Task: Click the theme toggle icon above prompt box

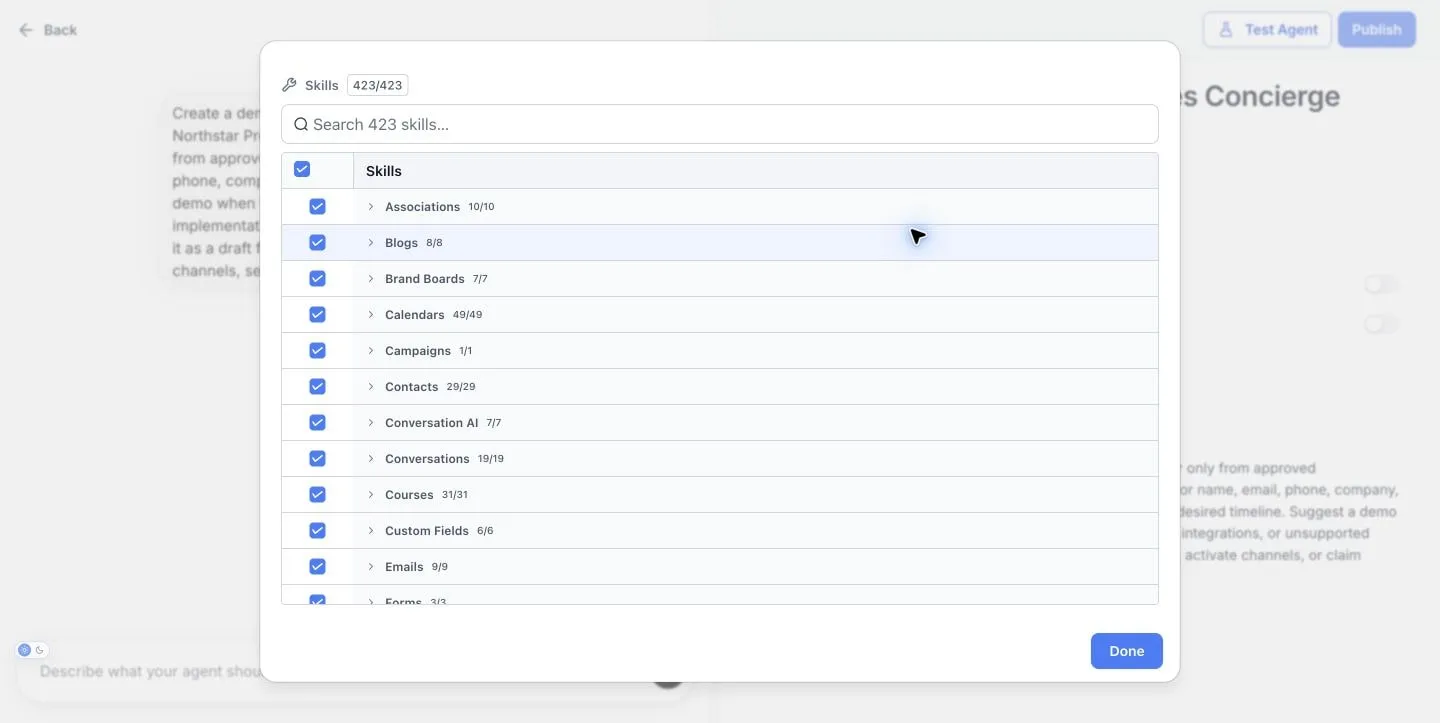Action: 32,650
